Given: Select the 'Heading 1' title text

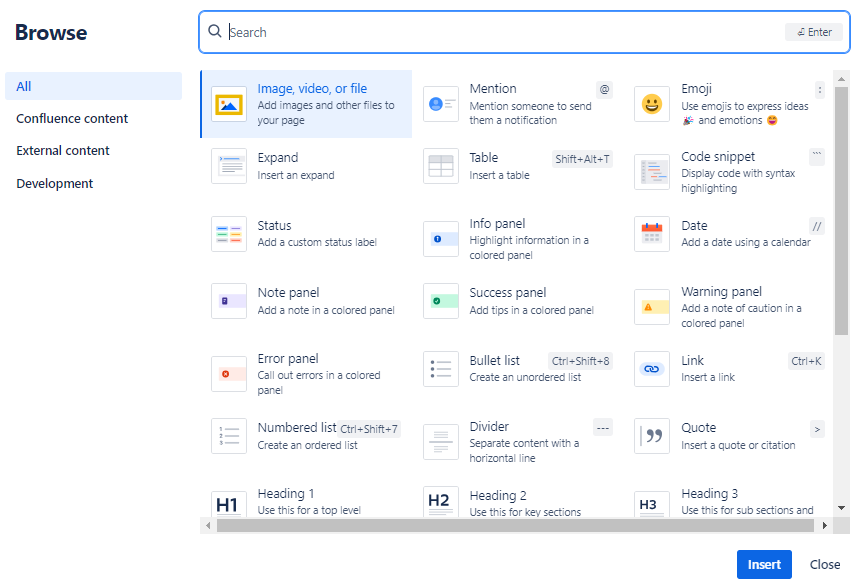Looking at the screenshot, I should tap(286, 494).
